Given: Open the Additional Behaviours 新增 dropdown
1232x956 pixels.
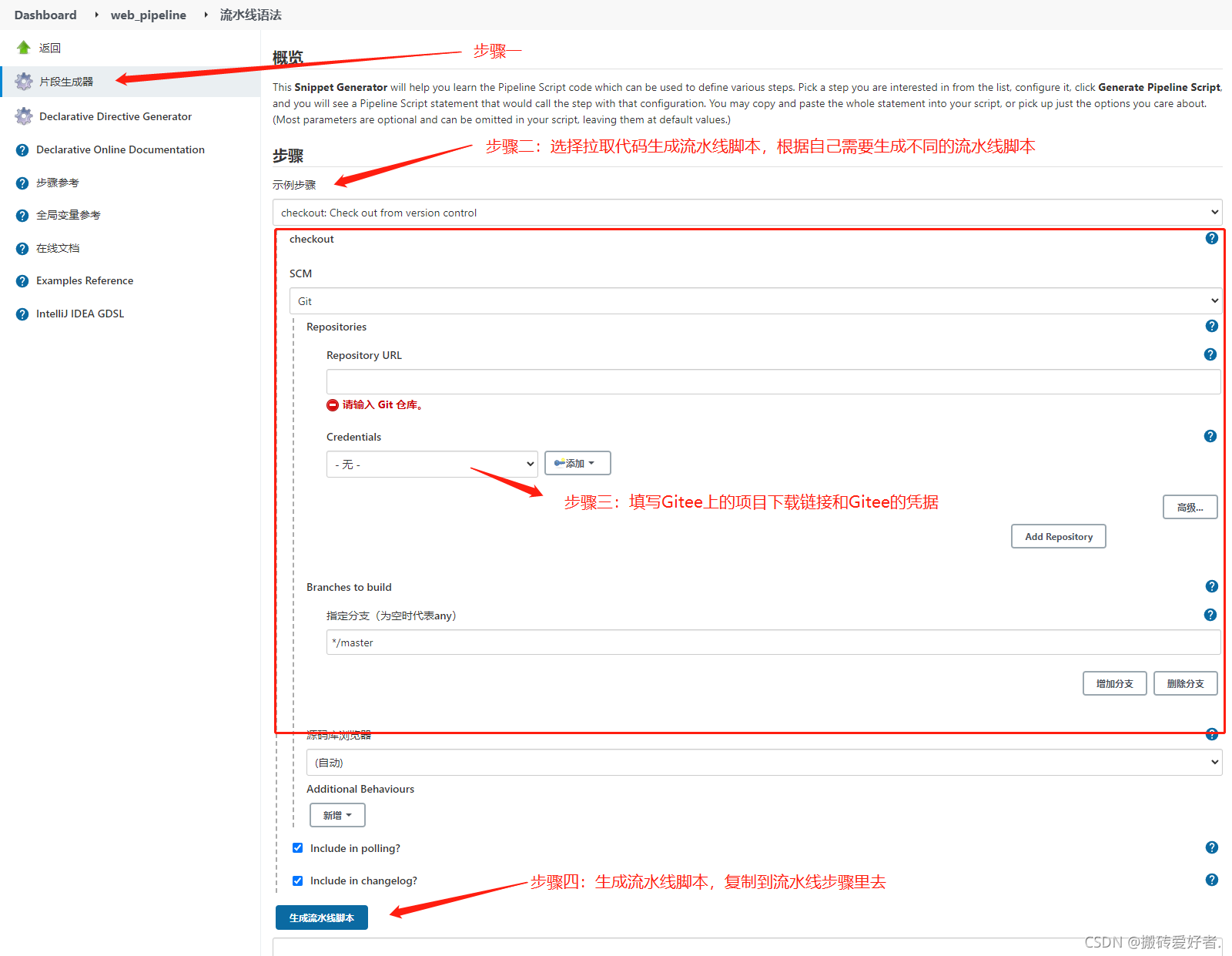Looking at the screenshot, I should click(337, 815).
